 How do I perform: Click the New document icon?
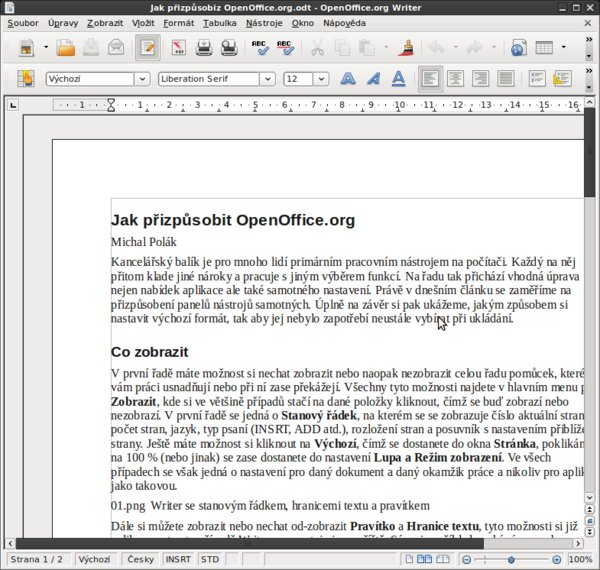26,47
